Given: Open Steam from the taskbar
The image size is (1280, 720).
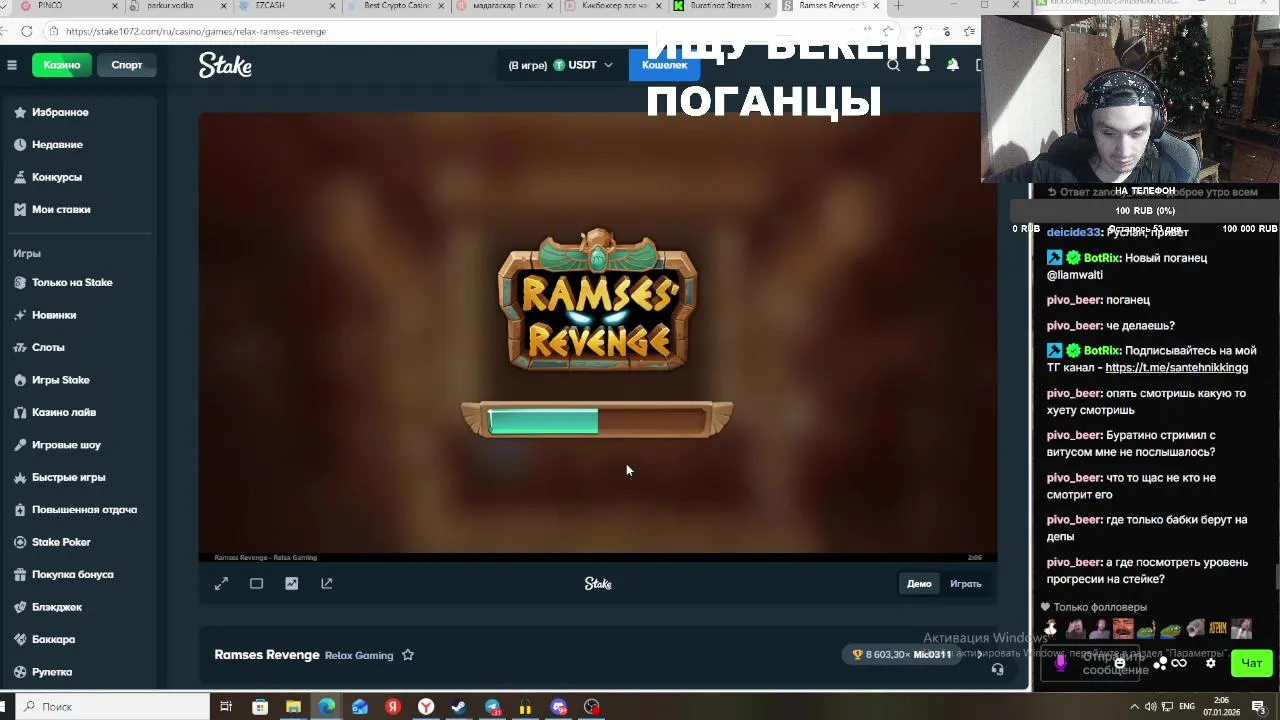Looking at the screenshot, I should (459, 707).
